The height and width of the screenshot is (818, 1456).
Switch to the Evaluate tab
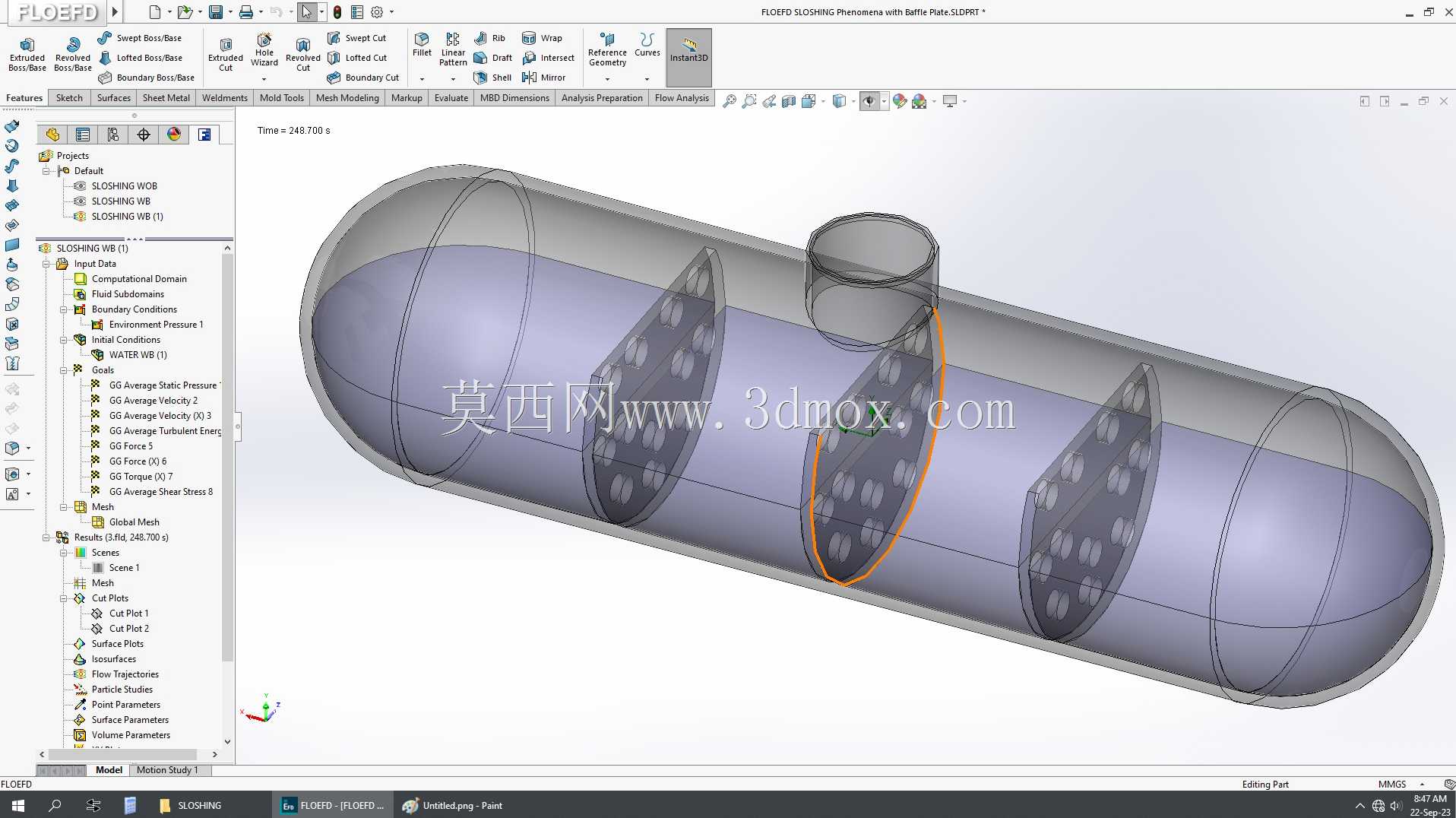click(451, 98)
